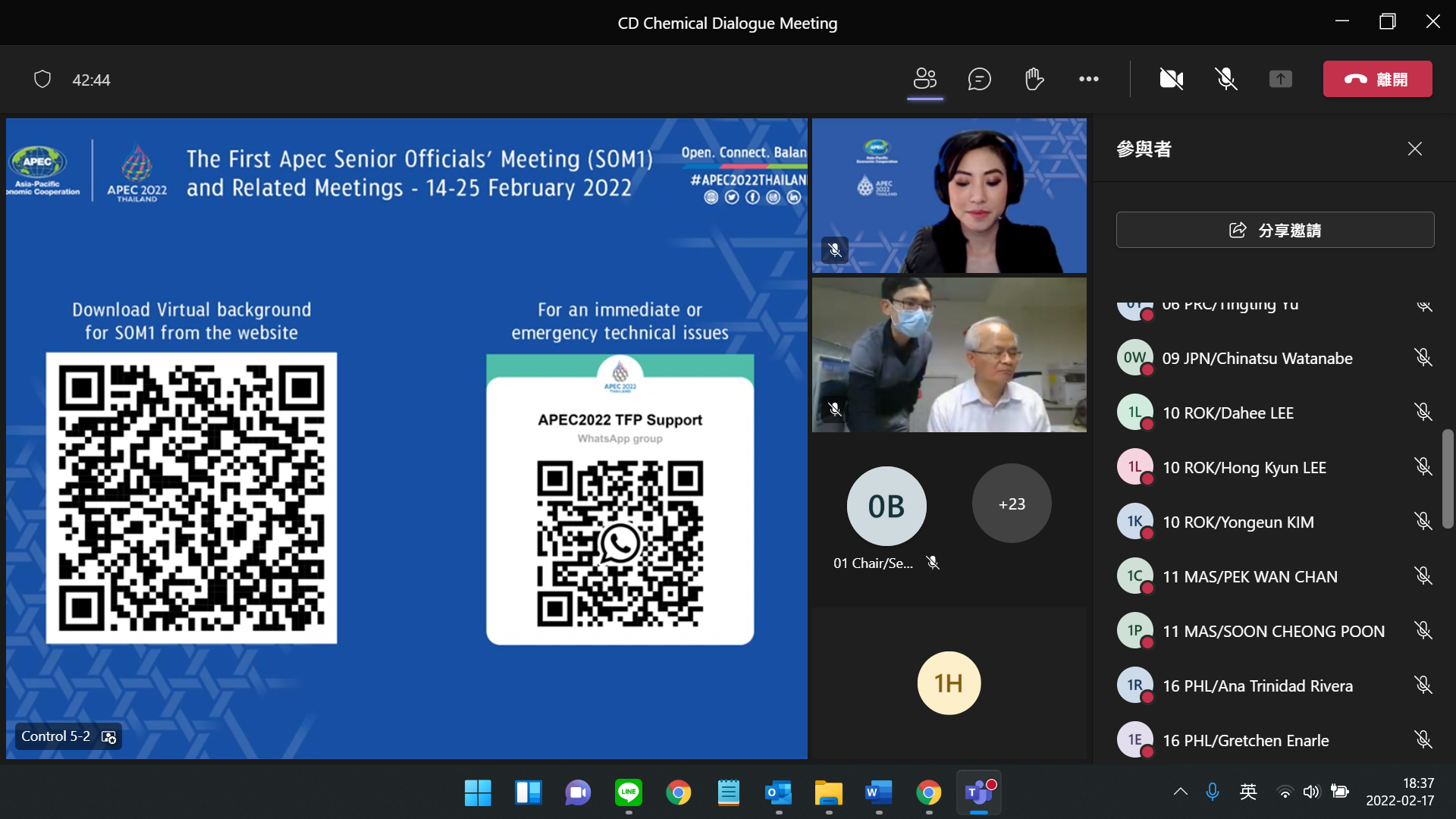
Task: Select the 0B Chair avatar tile
Action: point(886,506)
